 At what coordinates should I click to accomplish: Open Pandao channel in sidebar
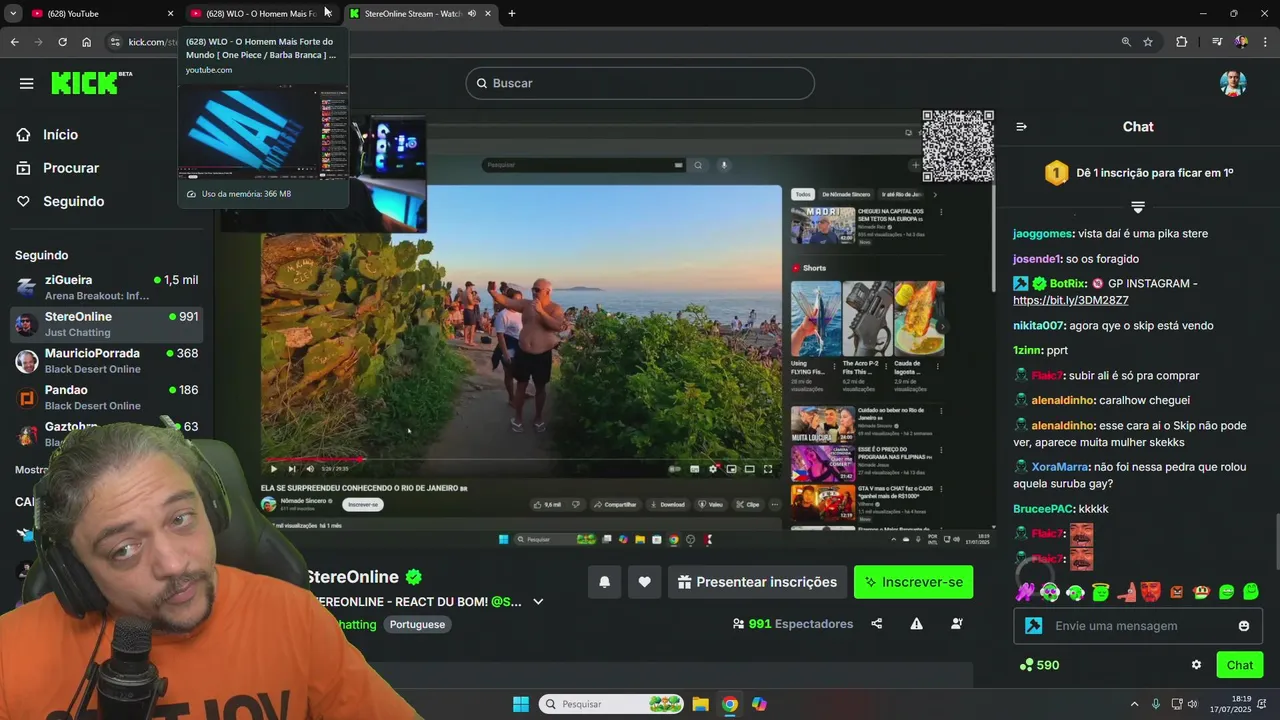point(106,397)
